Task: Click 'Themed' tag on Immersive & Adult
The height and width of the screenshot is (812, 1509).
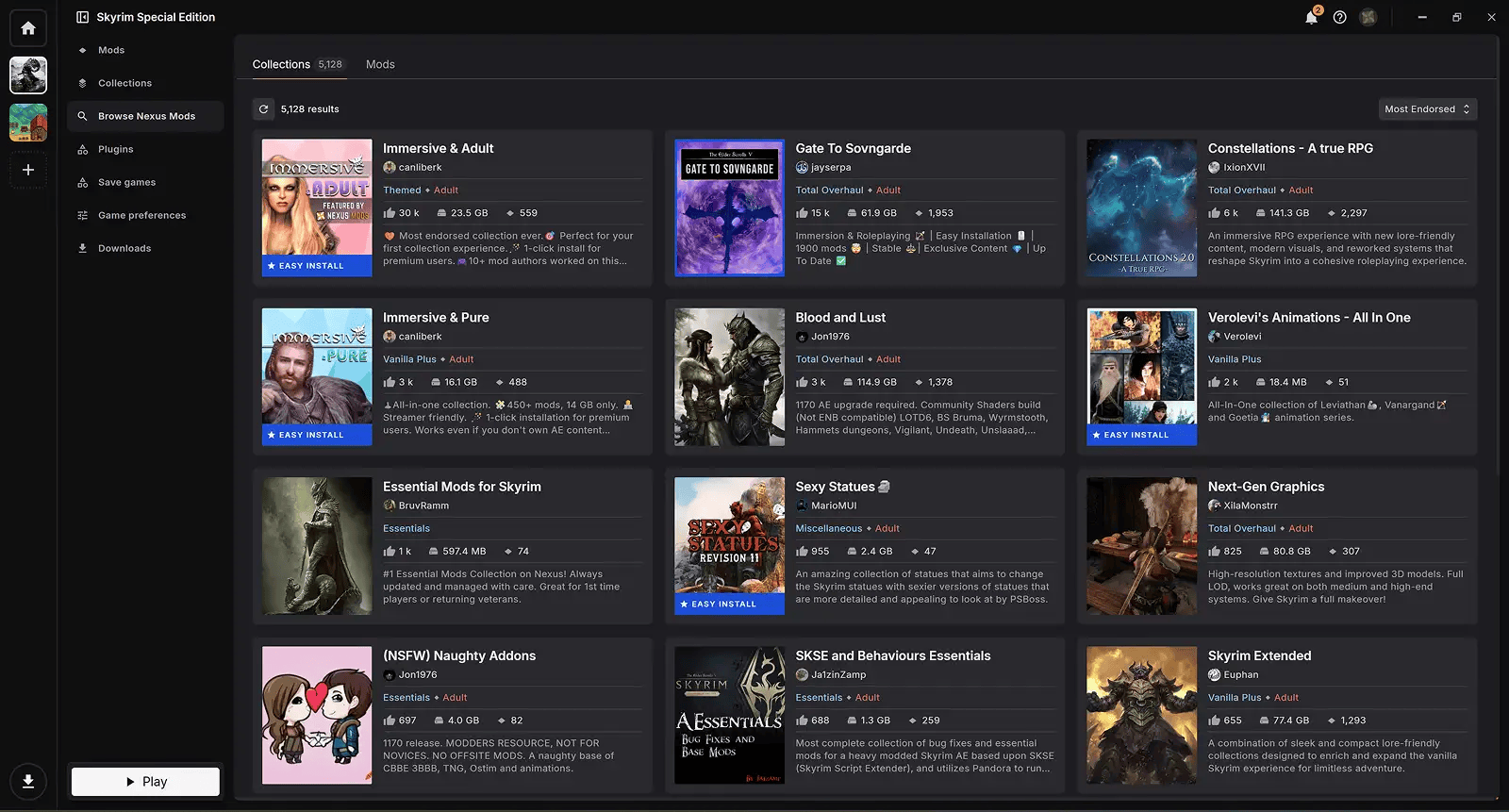Action: (x=402, y=190)
